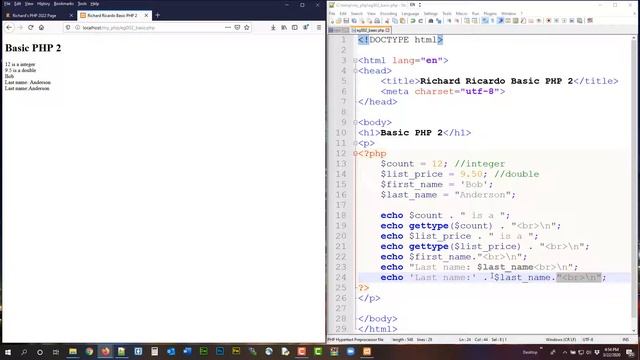The height and width of the screenshot is (360, 640).
Task: Click Notepad++ Cut icon
Action: 387,20
